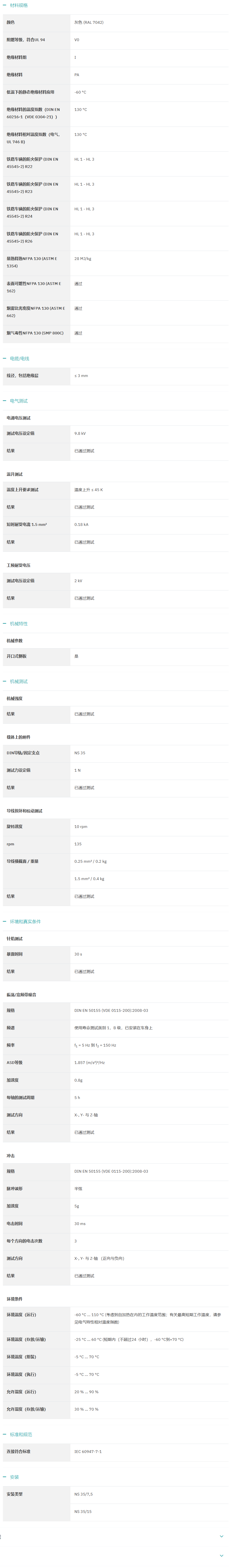Screen dimensions: 230x1568
Task: Select the 温升测试 subheading
Action: tap(15, 474)
